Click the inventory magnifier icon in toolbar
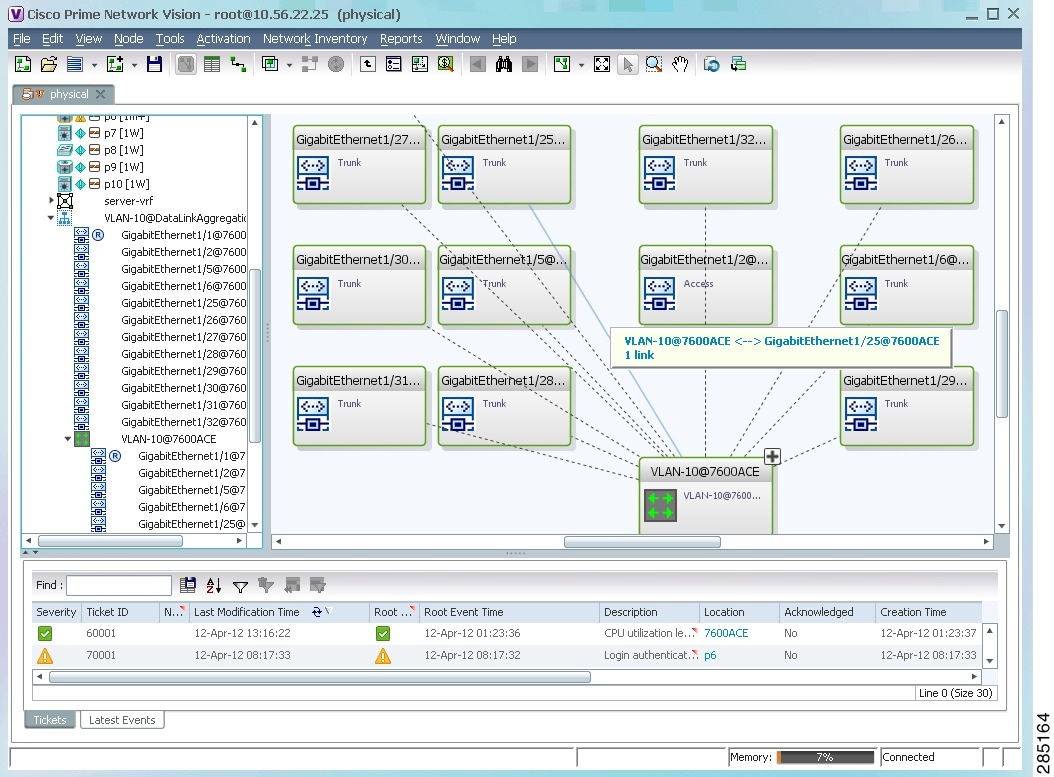The width and height of the screenshot is (1054, 777). (446, 65)
